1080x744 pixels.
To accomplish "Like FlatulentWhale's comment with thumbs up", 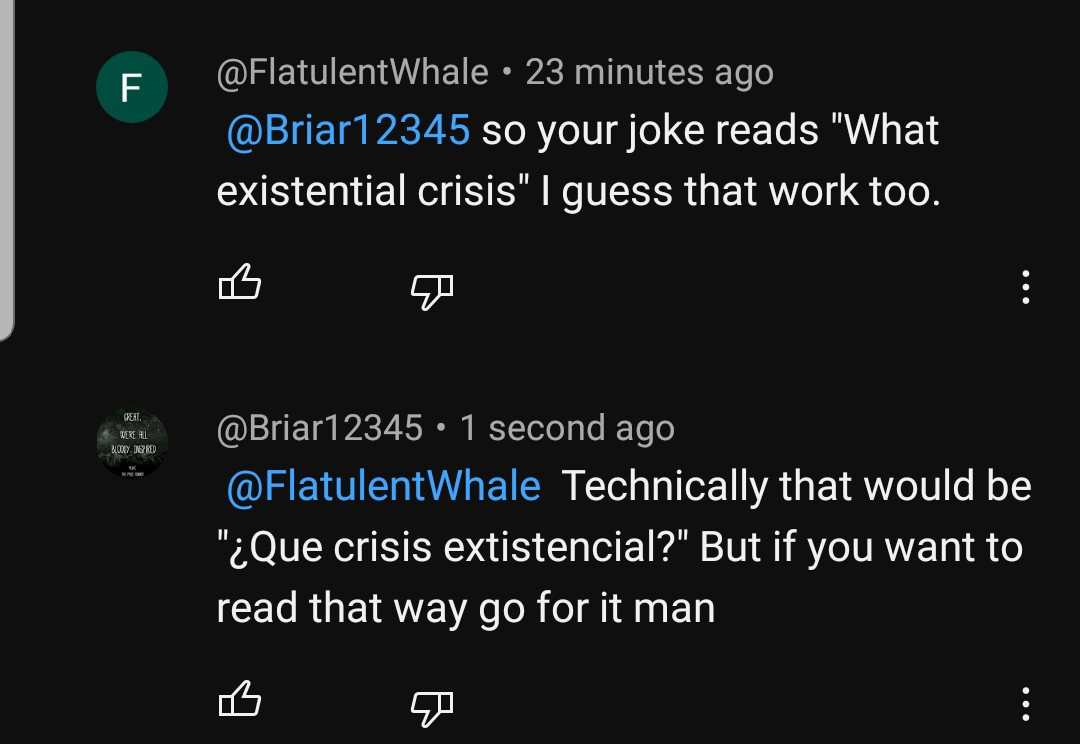I will 239,285.
